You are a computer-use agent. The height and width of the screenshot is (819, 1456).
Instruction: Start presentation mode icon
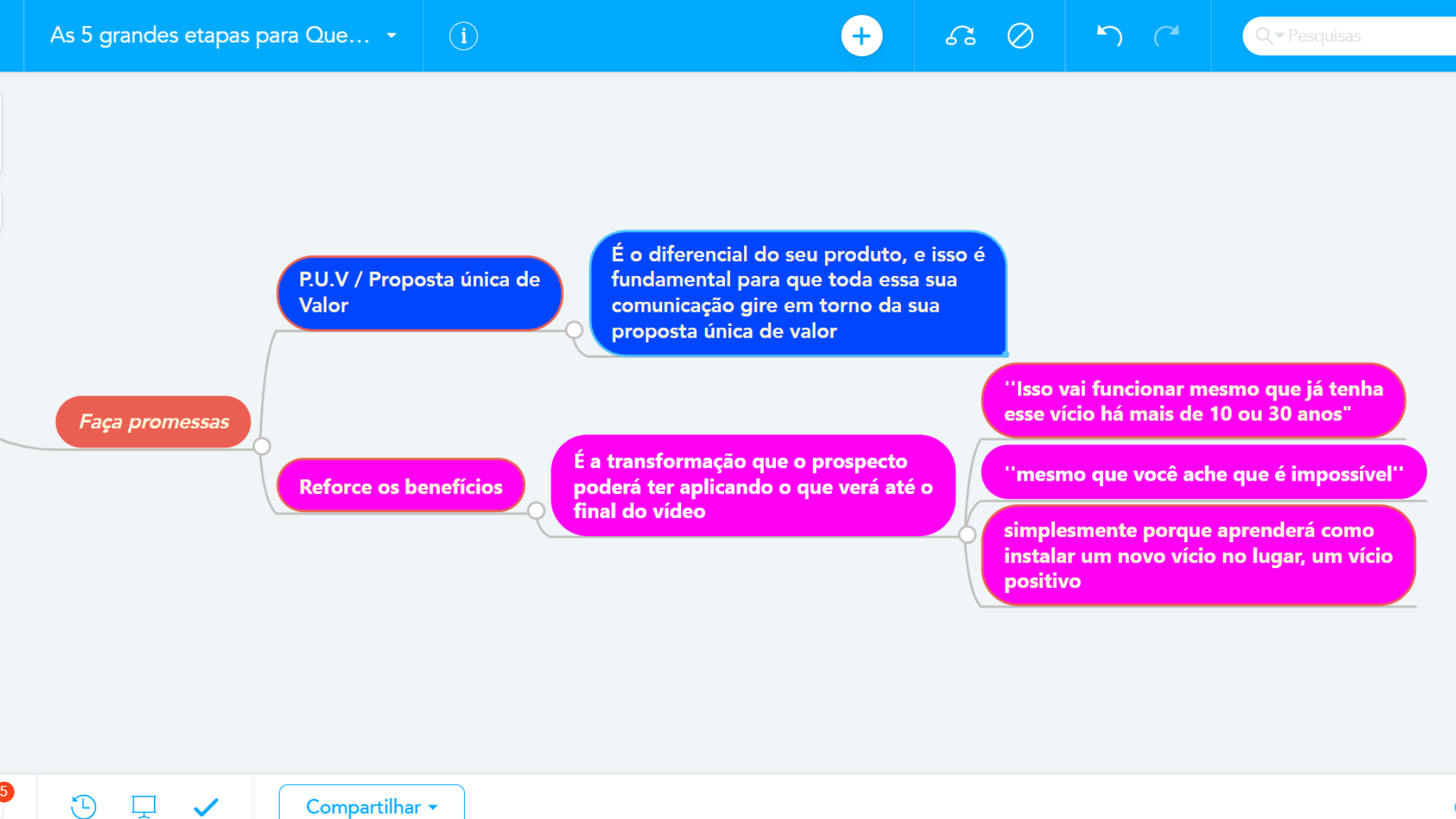(x=143, y=805)
